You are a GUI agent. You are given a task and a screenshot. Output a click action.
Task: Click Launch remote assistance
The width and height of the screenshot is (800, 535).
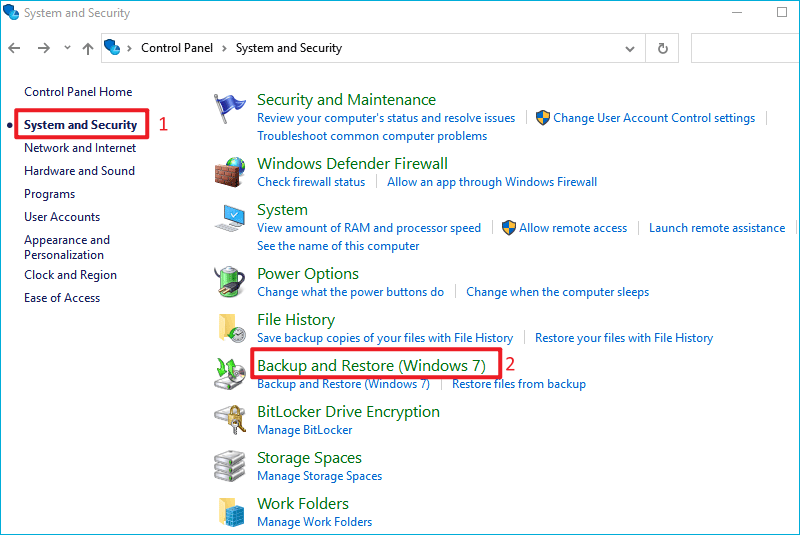[717, 228]
